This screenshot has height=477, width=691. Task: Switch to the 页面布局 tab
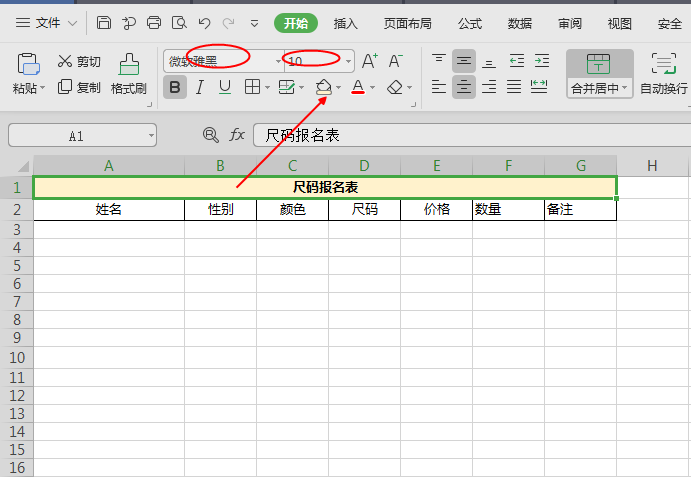407,23
